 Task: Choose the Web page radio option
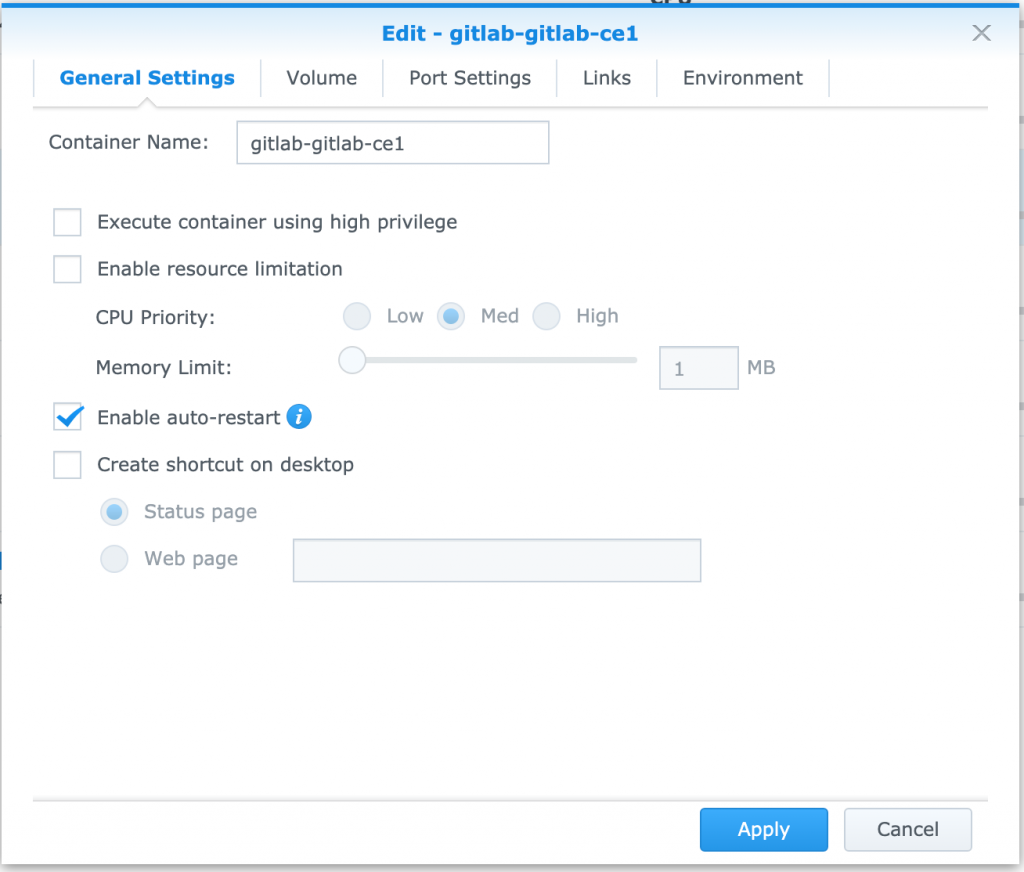coord(114,559)
